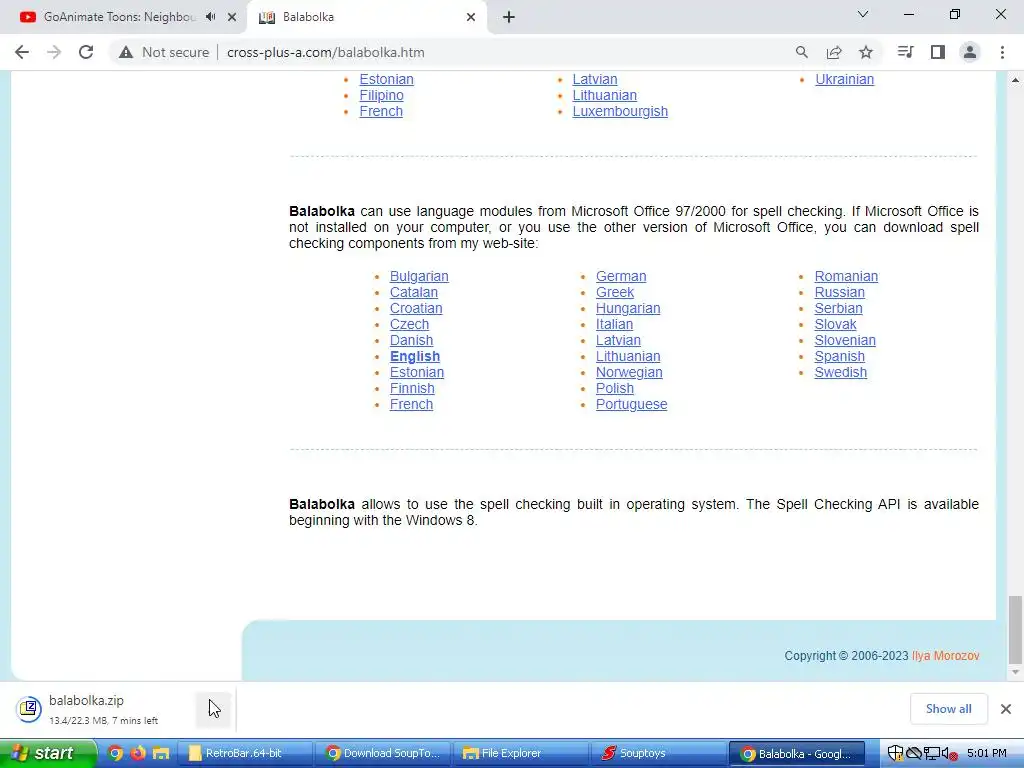Open the balabolka.zip file icon
This screenshot has width=1024, height=768.
pos(29,709)
